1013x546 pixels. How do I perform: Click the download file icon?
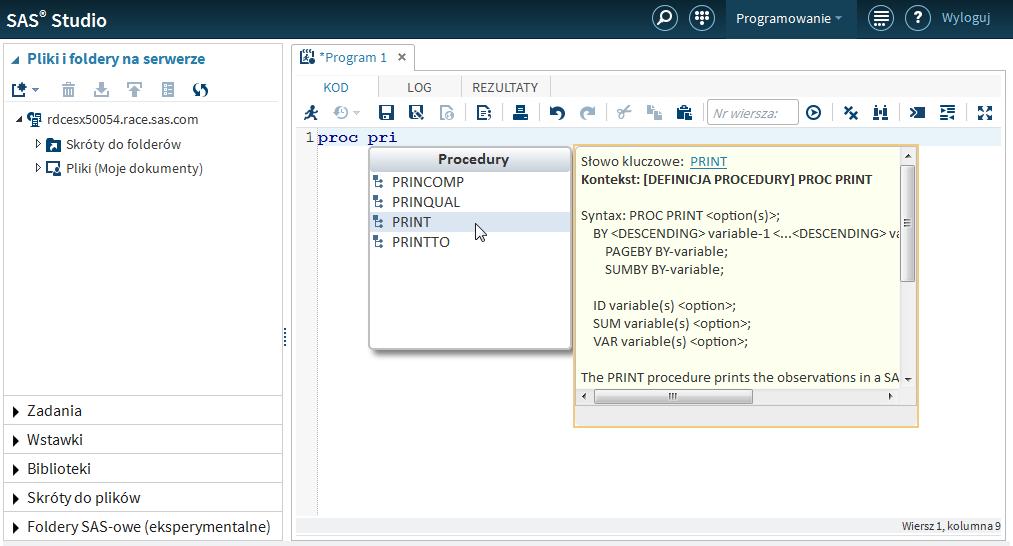tap(101, 90)
